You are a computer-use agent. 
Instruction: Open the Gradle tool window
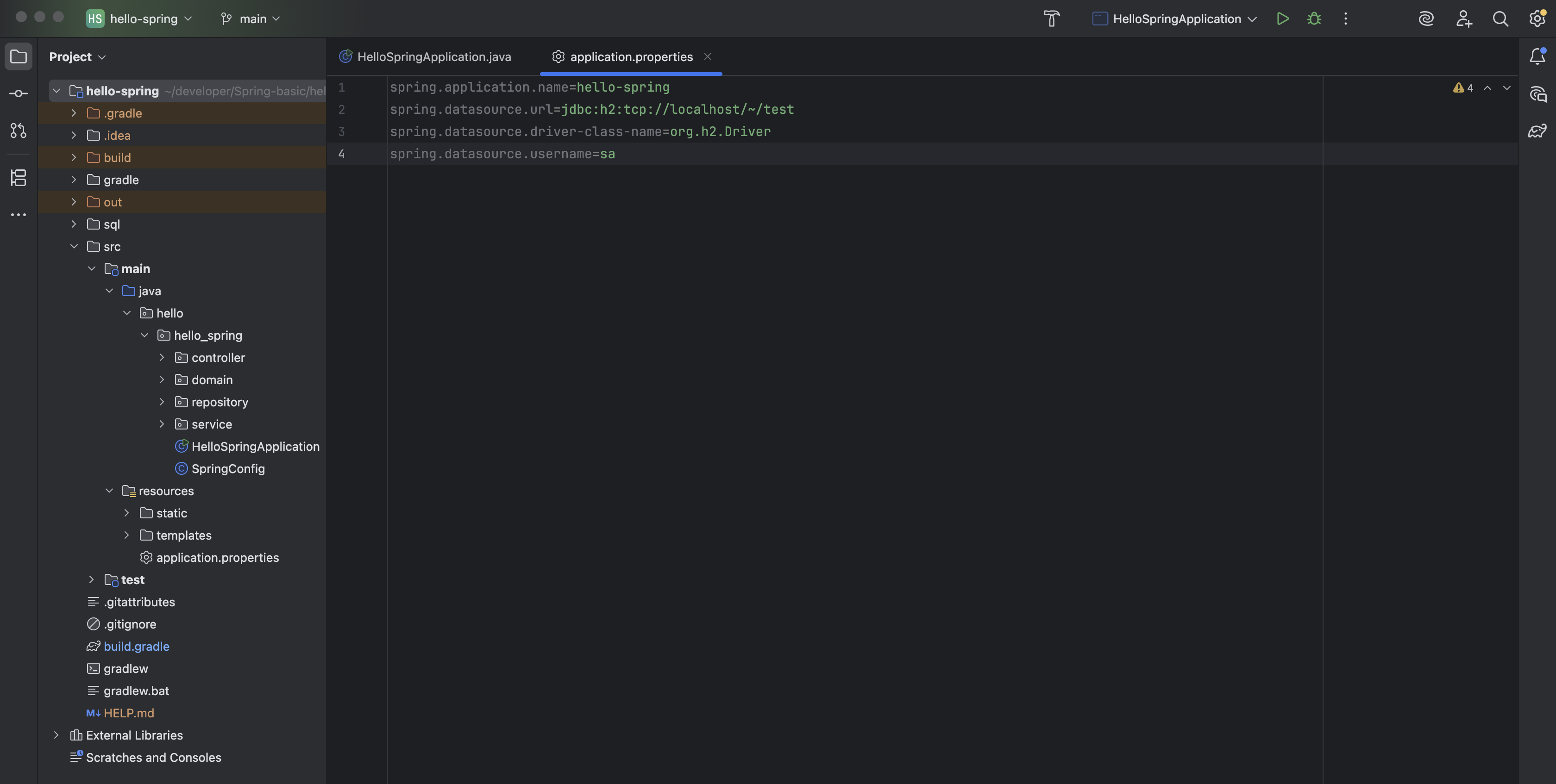(1537, 131)
